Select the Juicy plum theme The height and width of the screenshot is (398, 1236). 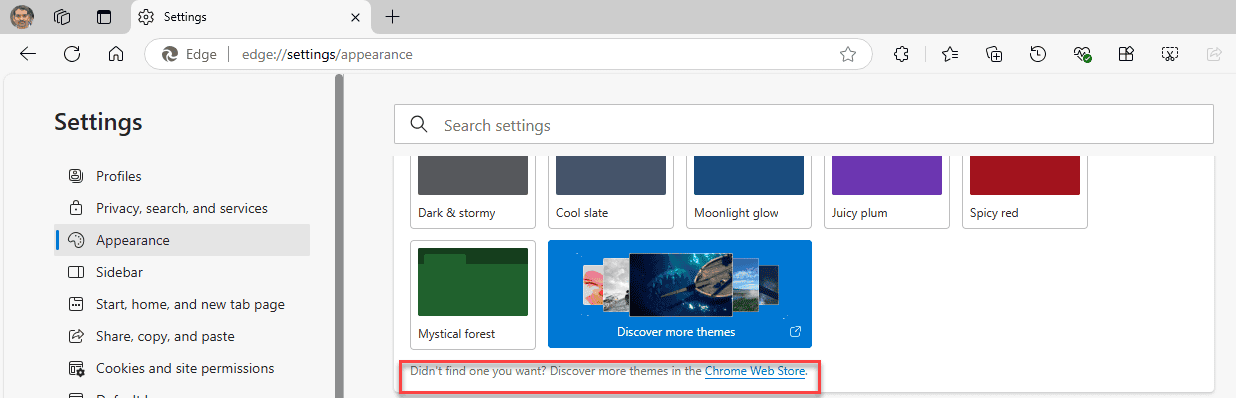pos(887,191)
